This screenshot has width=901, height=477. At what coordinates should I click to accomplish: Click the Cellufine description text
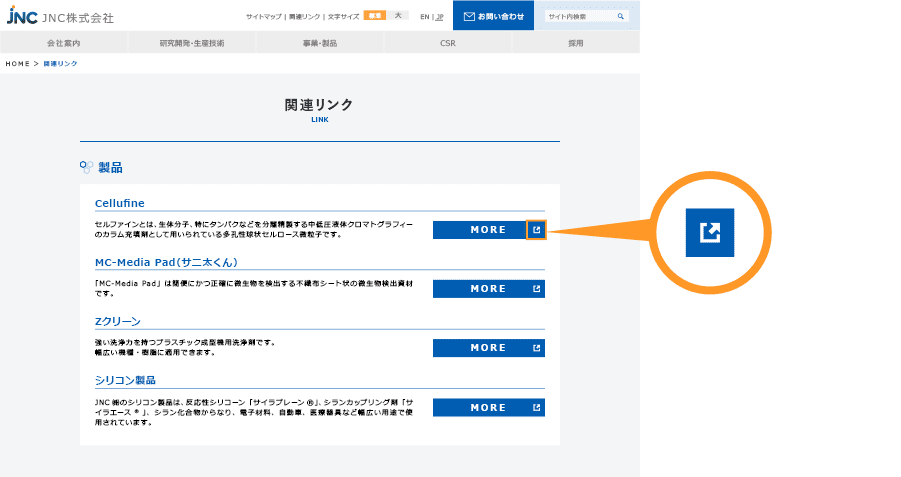254,229
